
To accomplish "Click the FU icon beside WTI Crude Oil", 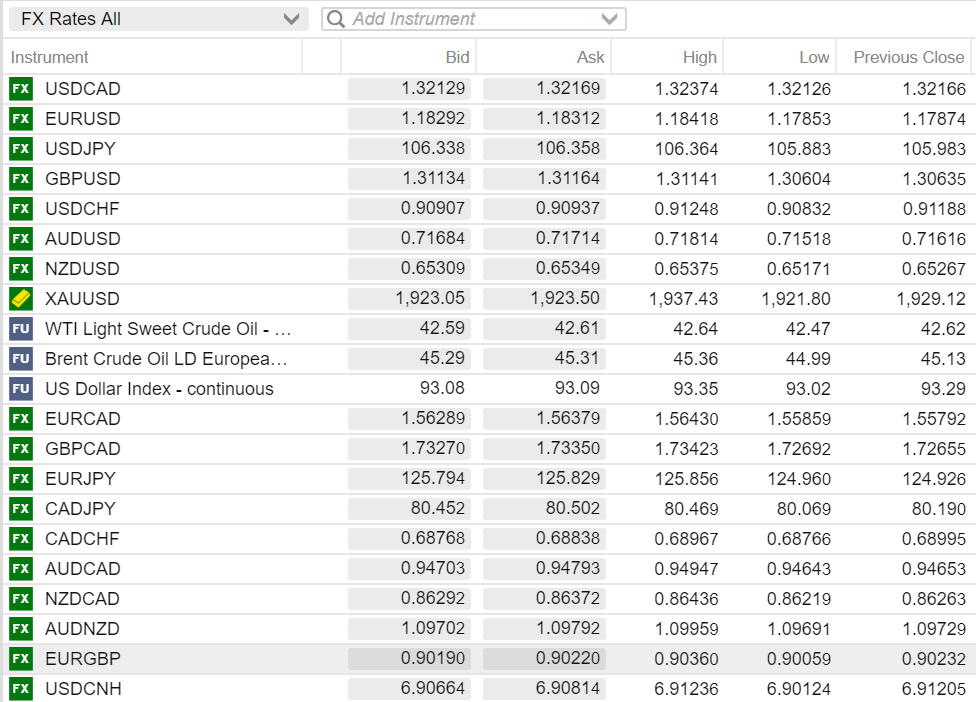I will (20, 329).
